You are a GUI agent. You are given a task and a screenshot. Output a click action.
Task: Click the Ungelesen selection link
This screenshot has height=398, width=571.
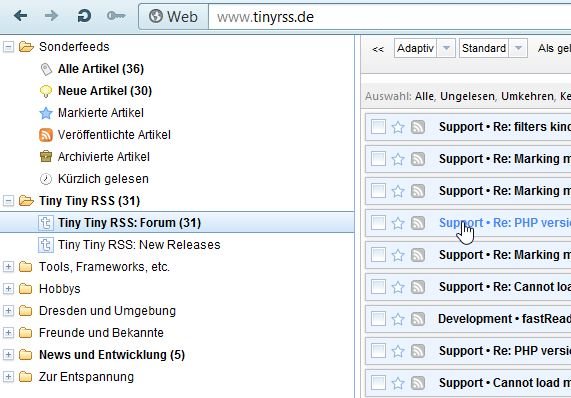pos(467,96)
